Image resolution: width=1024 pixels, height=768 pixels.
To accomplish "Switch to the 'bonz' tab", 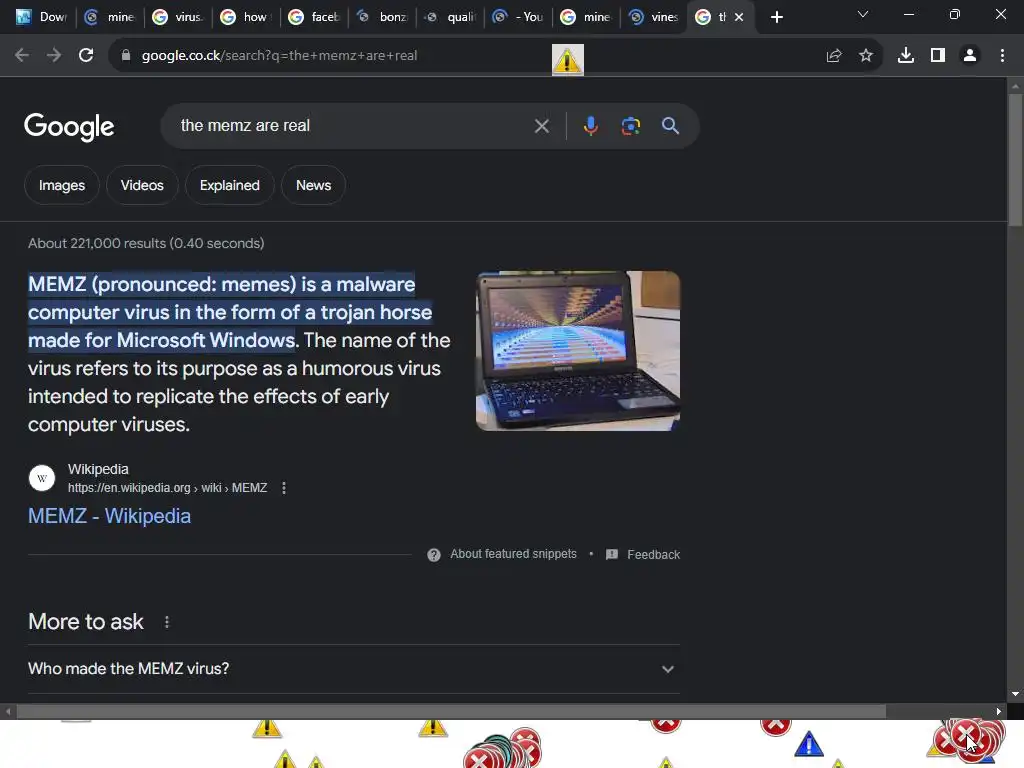I will point(381,17).
